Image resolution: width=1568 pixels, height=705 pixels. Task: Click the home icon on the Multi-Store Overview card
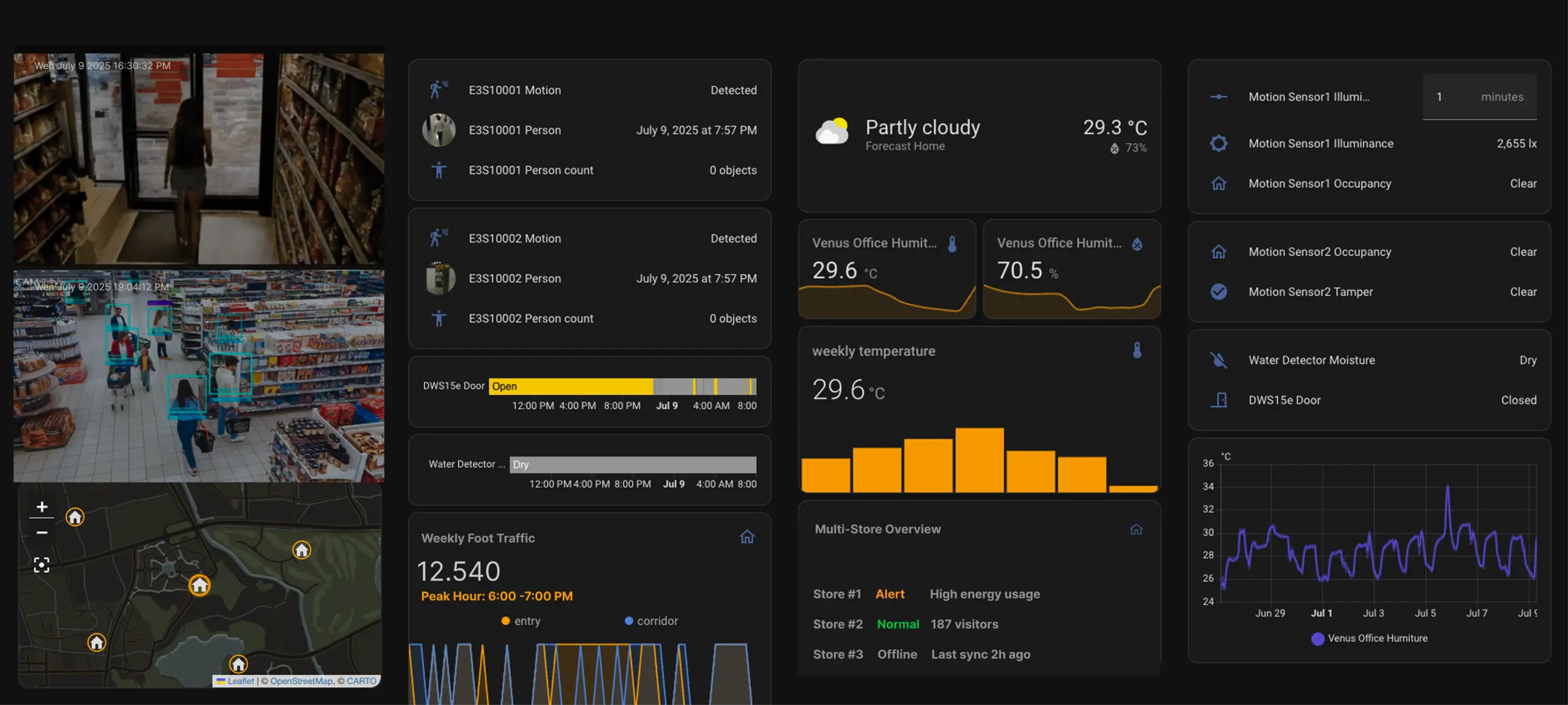pos(1136,529)
